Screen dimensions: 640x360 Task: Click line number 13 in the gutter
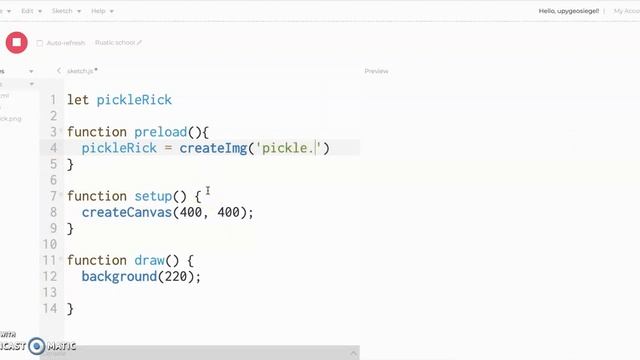pos(50,292)
